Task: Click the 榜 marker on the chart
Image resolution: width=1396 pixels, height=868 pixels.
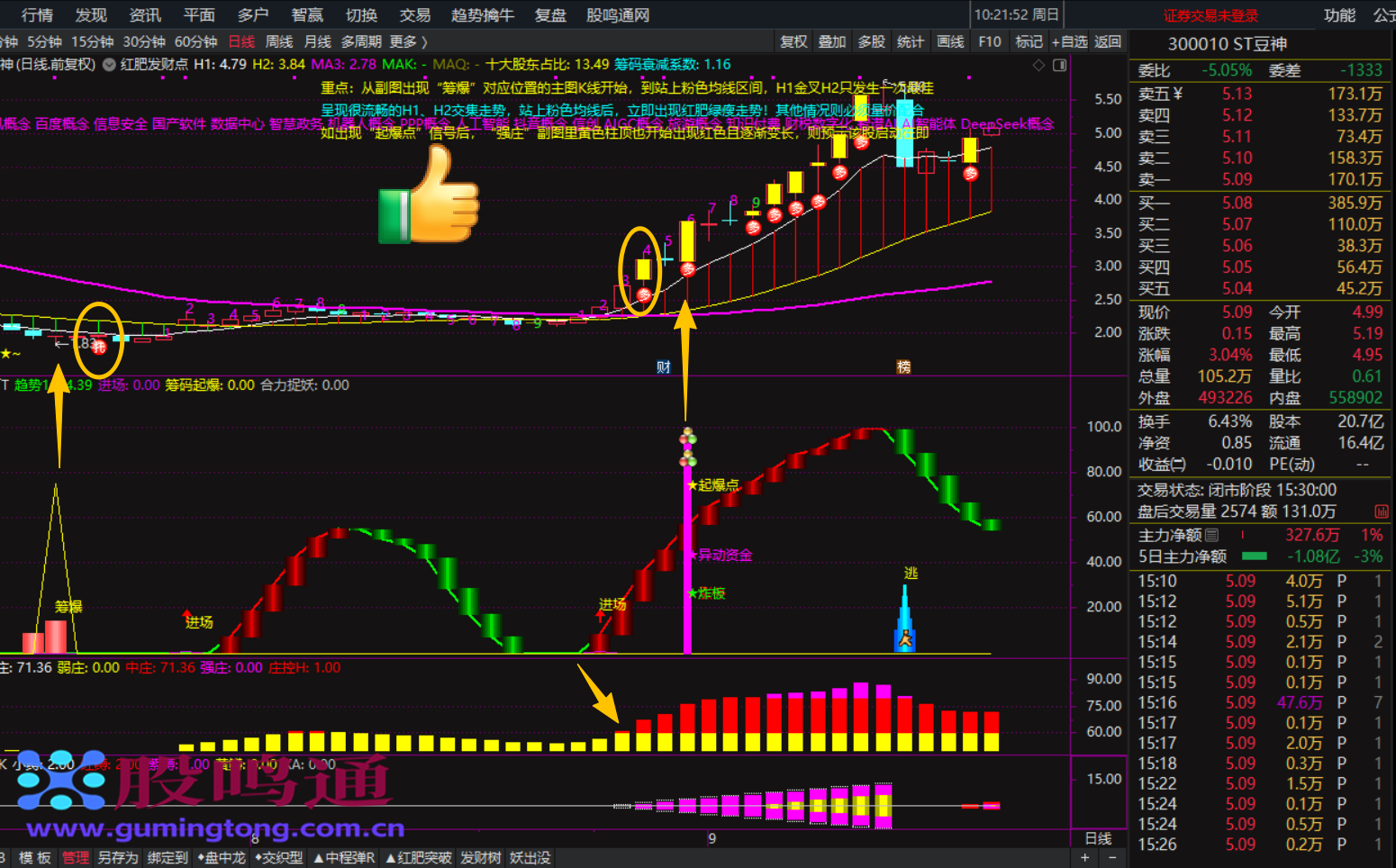Action: click(903, 366)
